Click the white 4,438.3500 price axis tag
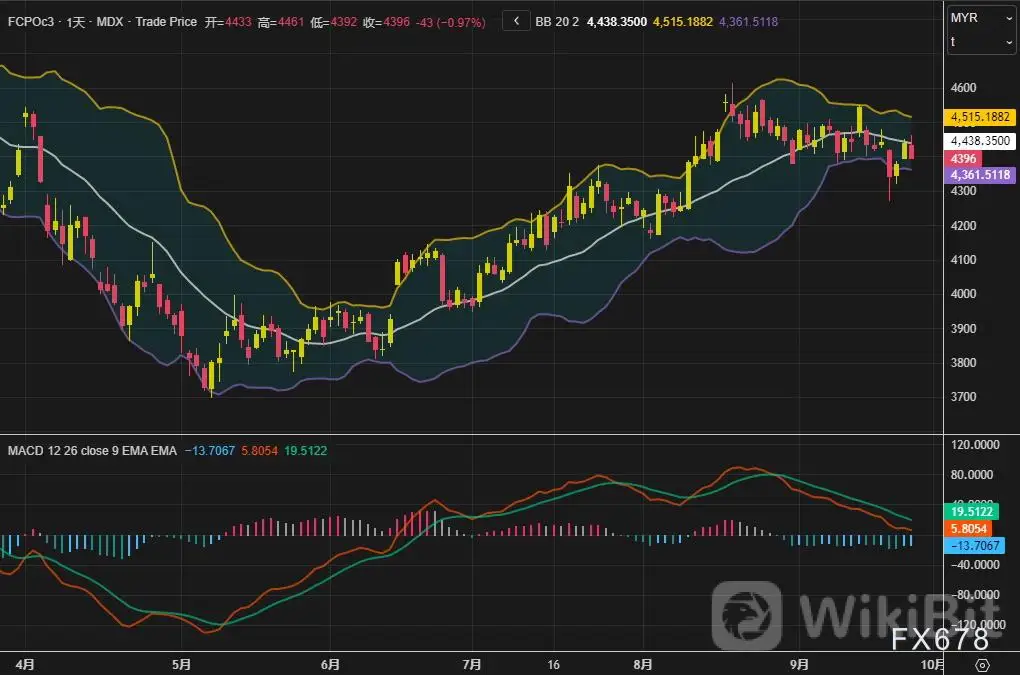 click(x=980, y=141)
